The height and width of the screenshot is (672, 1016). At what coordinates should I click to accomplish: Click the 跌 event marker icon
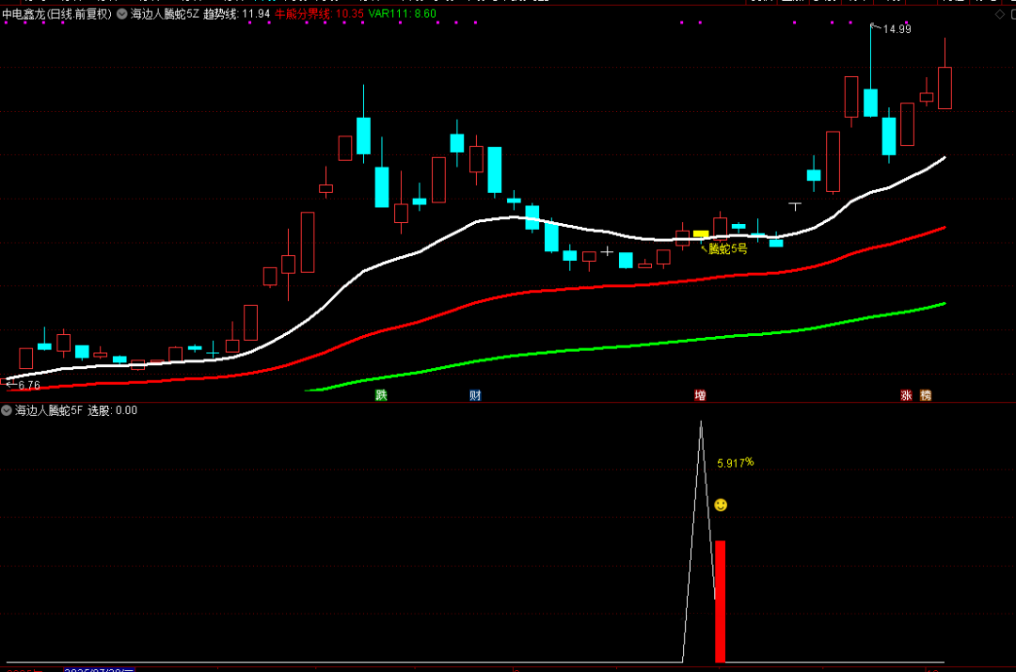click(381, 395)
